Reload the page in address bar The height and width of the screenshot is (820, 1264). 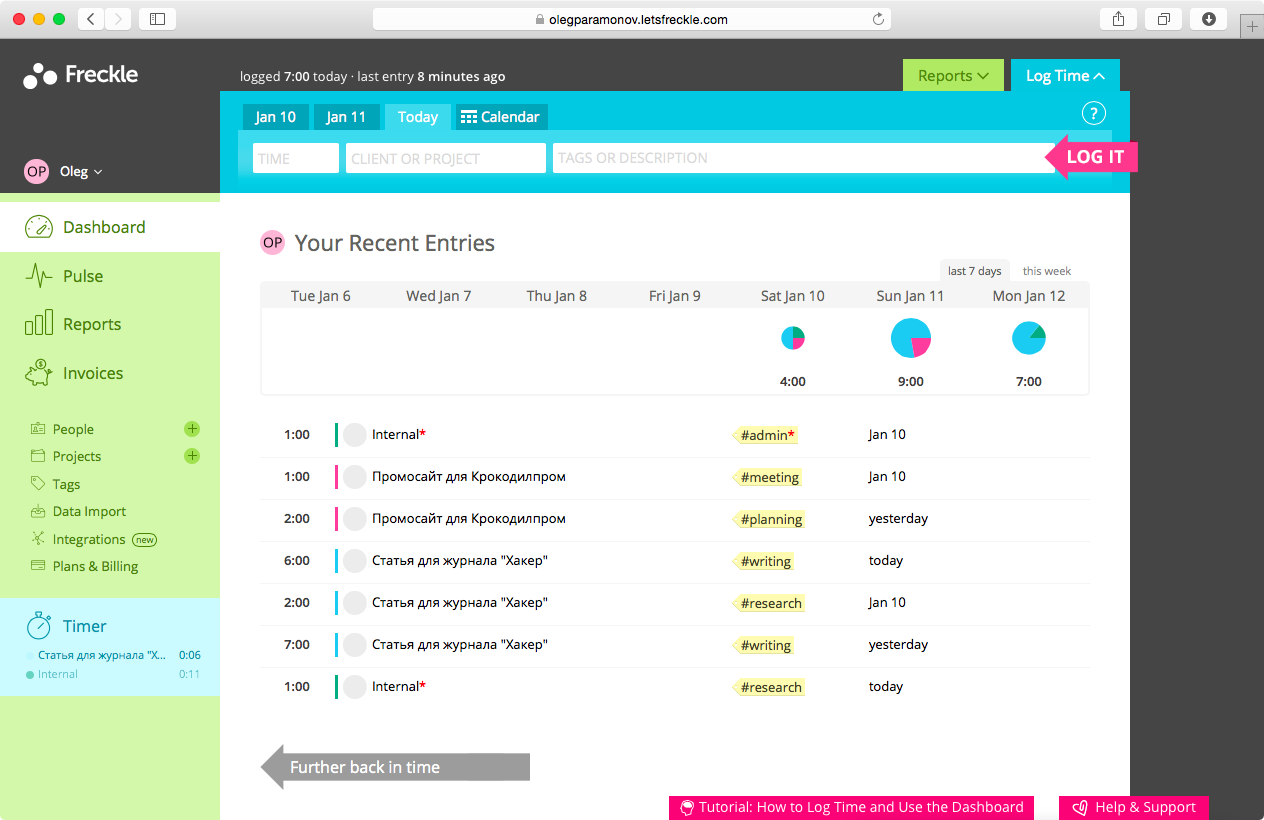(878, 19)
